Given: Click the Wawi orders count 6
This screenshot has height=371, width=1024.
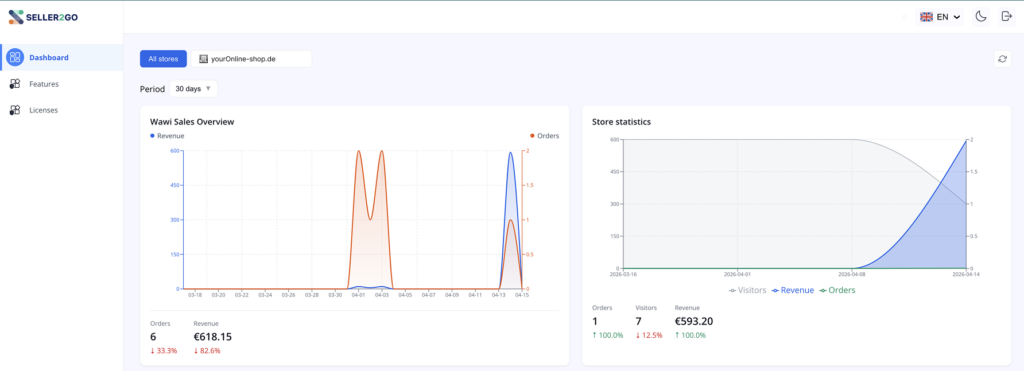Looking at the screenshot, I should (153, 337).
